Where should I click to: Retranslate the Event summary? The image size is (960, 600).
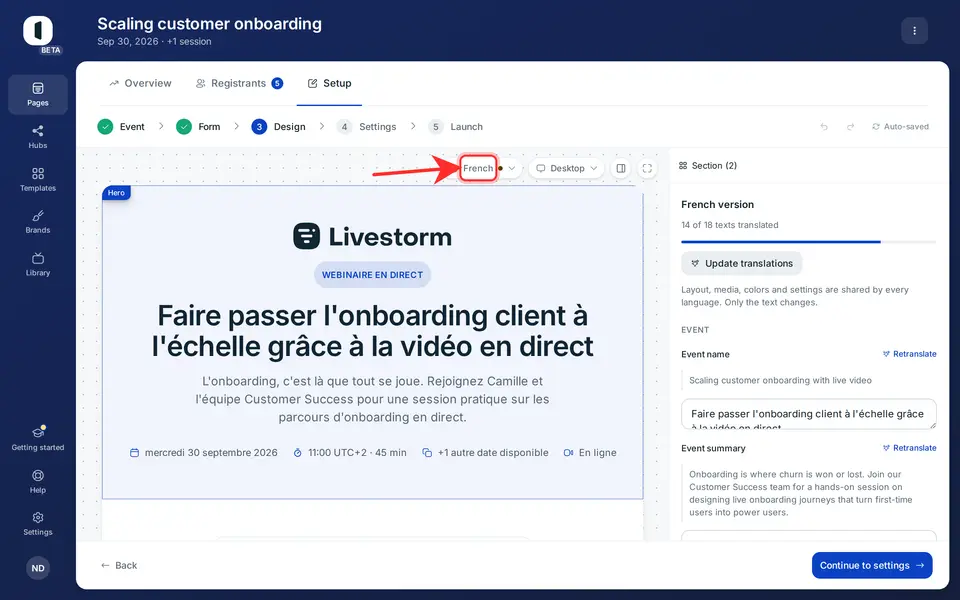click(909, 448)
